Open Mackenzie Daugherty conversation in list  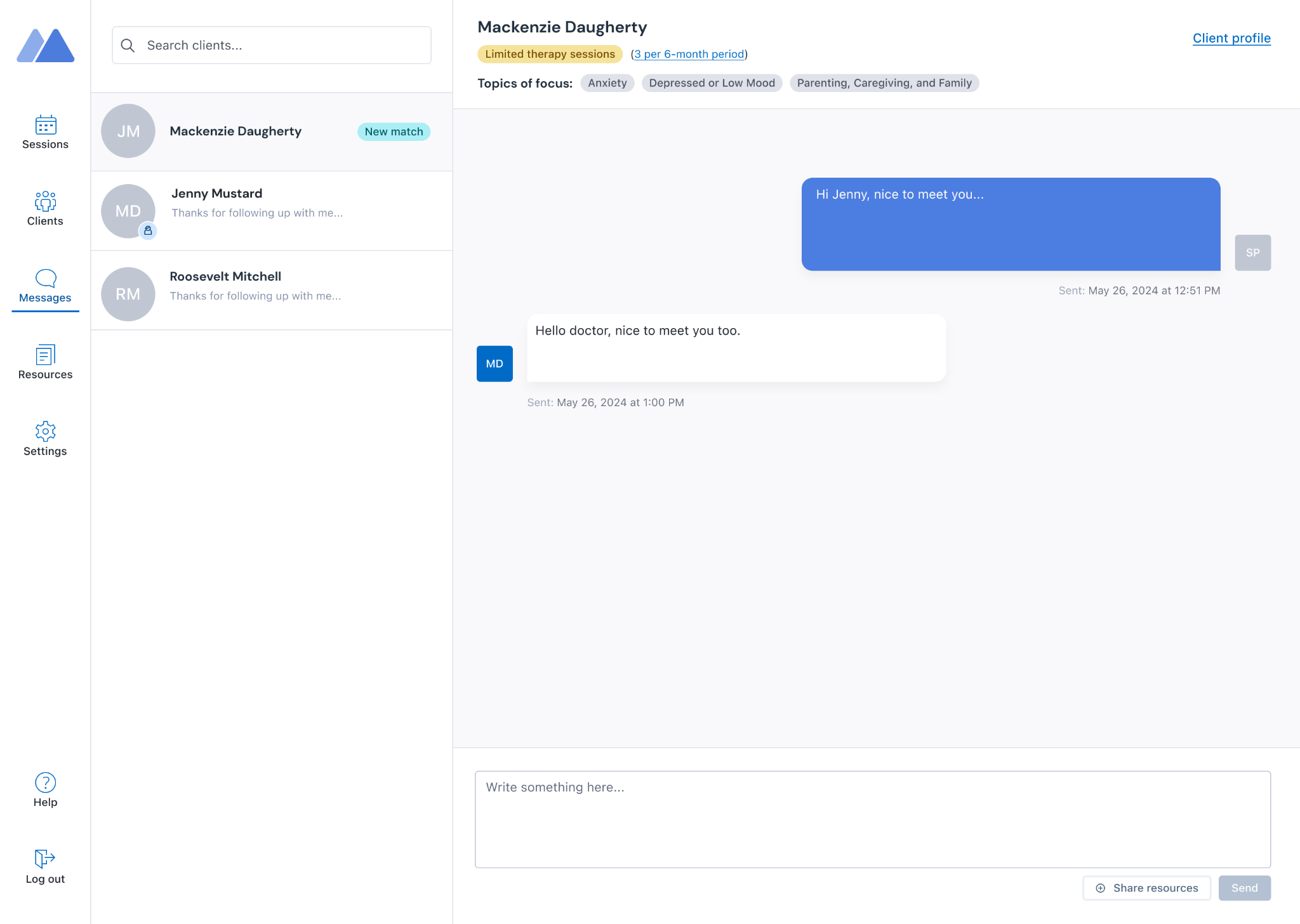(x=235, y=131)
